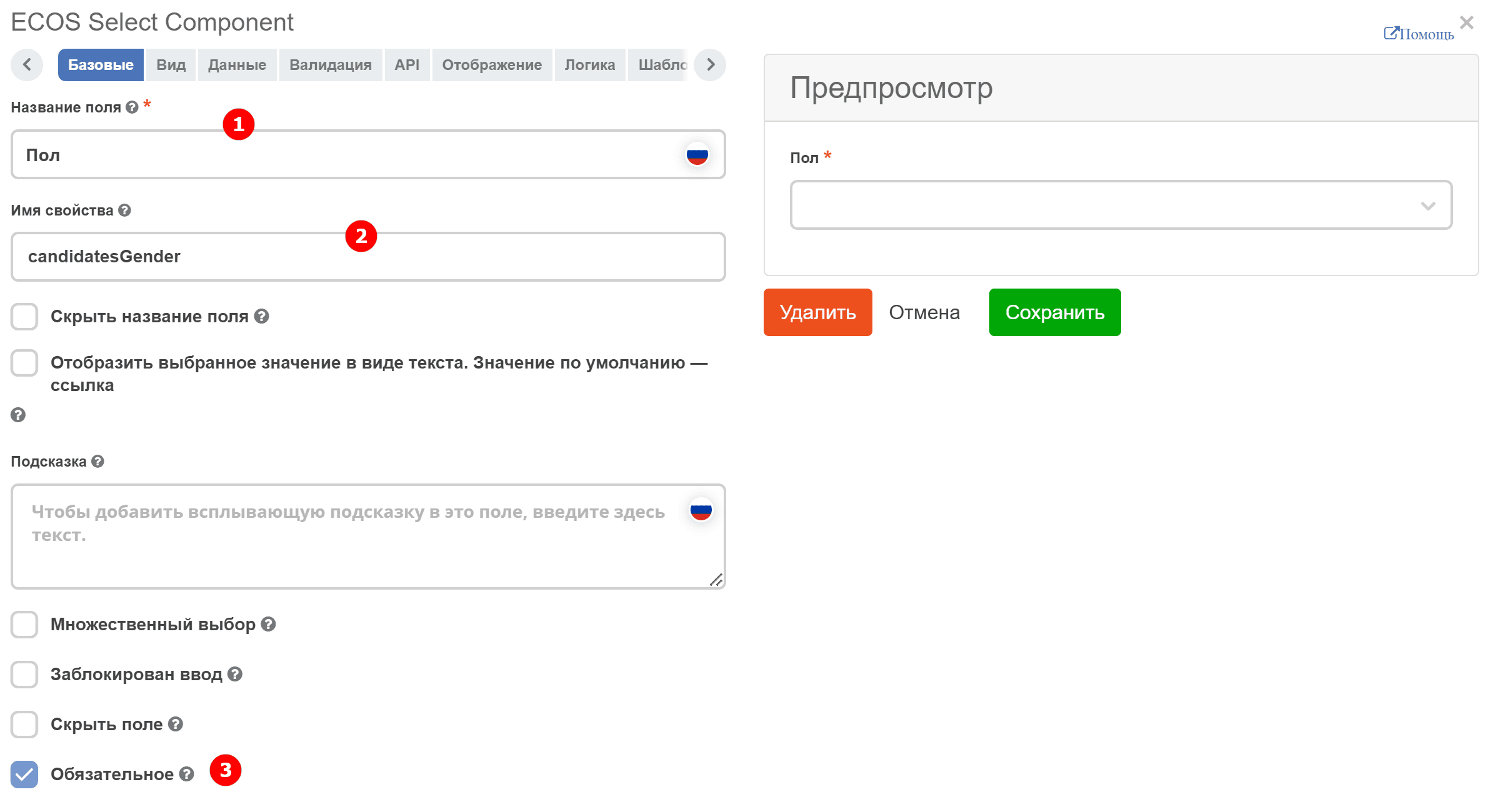Open the API tab
Screen dimensions: 1488x812
click(407, 65)
